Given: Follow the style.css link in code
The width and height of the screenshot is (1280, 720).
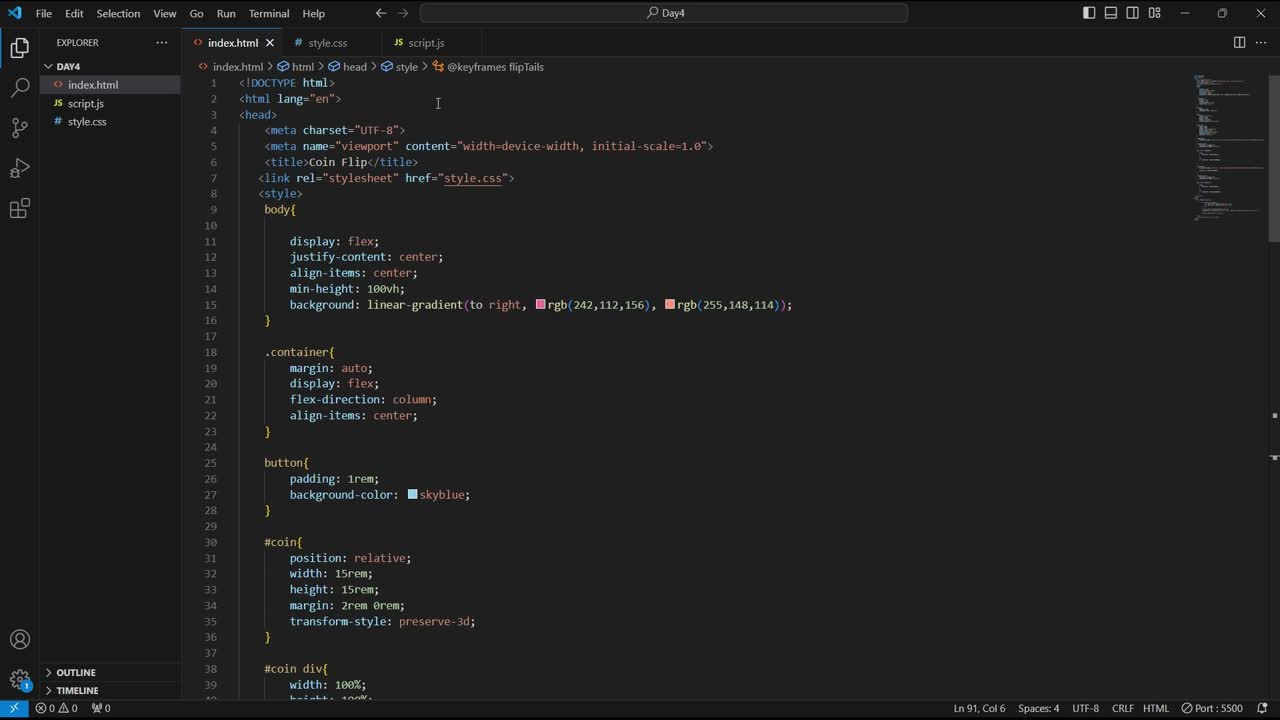Looking at the screenshot, I should [x=473, y=178].
